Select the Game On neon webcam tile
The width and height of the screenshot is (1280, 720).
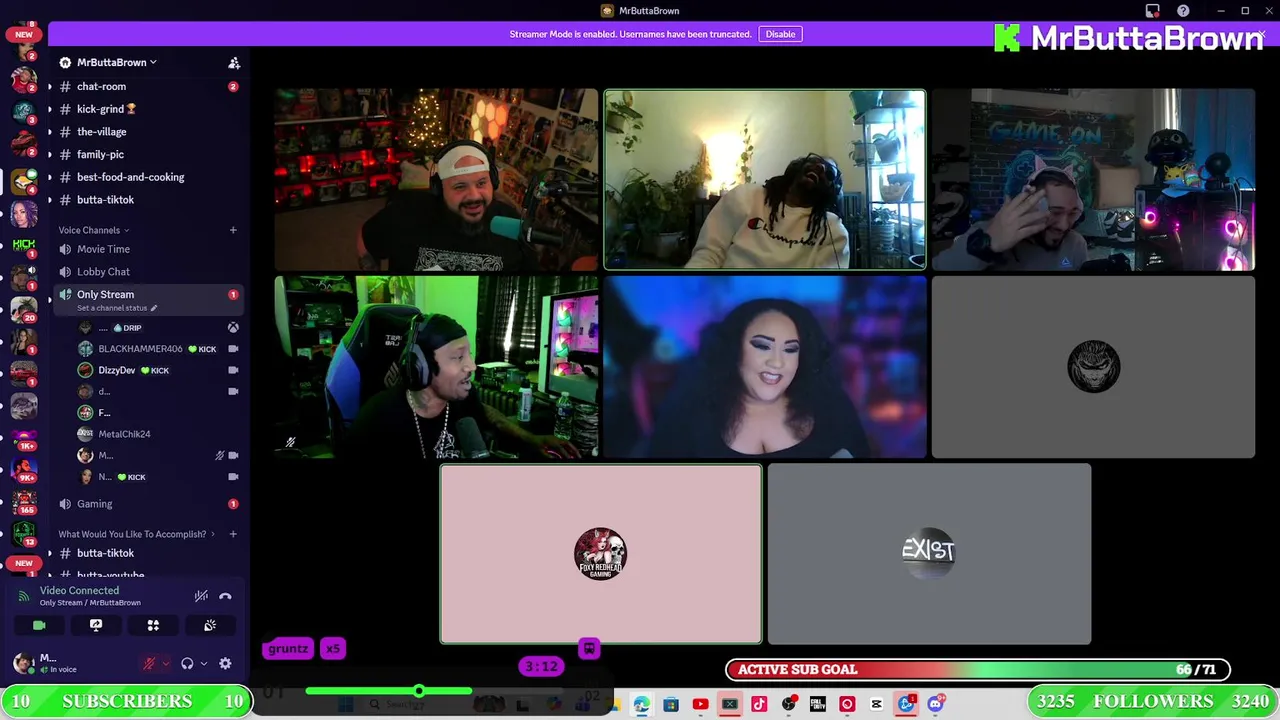click(1093, 180)
